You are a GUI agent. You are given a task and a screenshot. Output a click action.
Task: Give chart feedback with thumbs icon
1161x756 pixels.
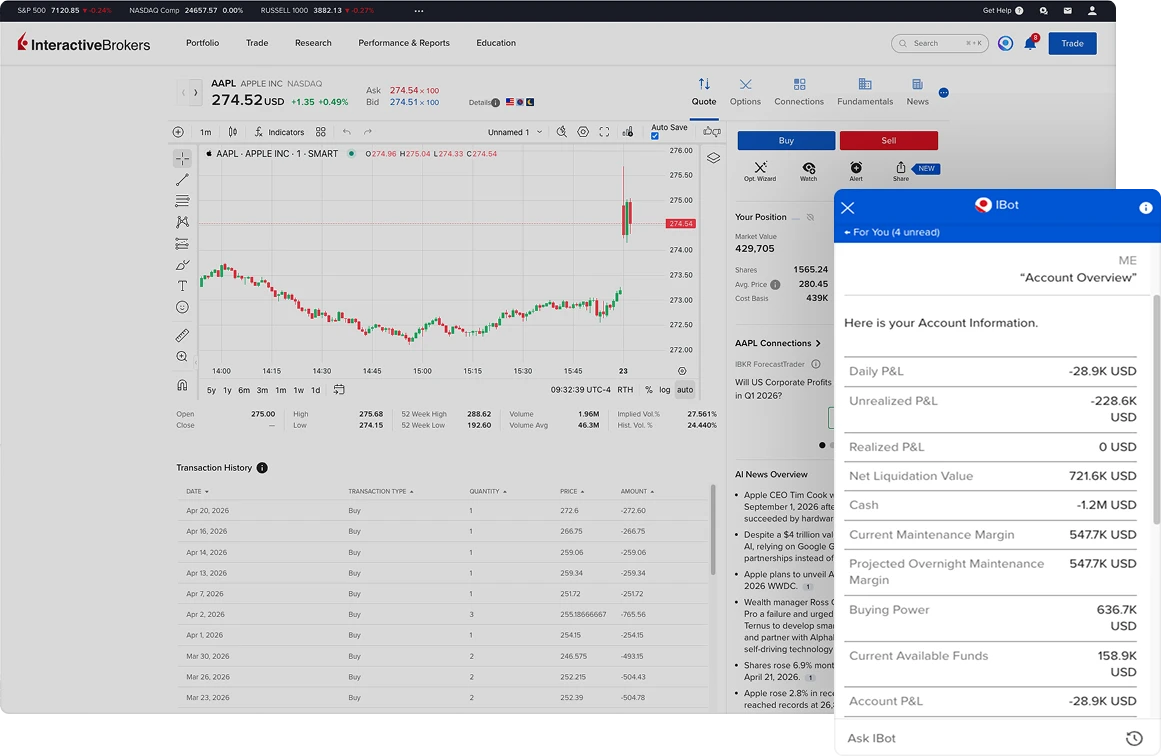[712, 132]
